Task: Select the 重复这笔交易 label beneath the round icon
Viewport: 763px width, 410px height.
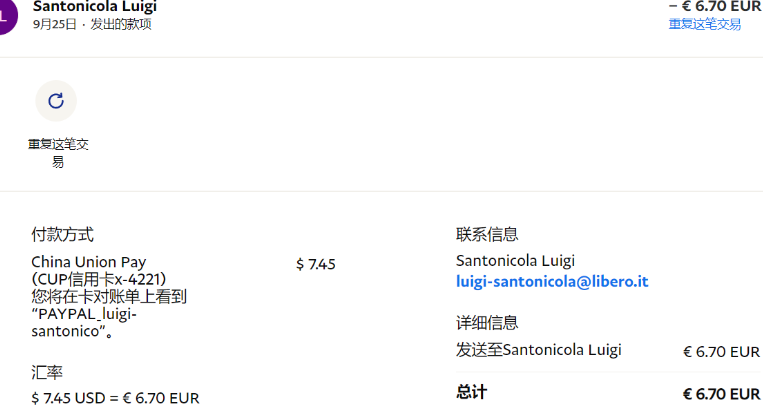Action: (x=58, y=153)
